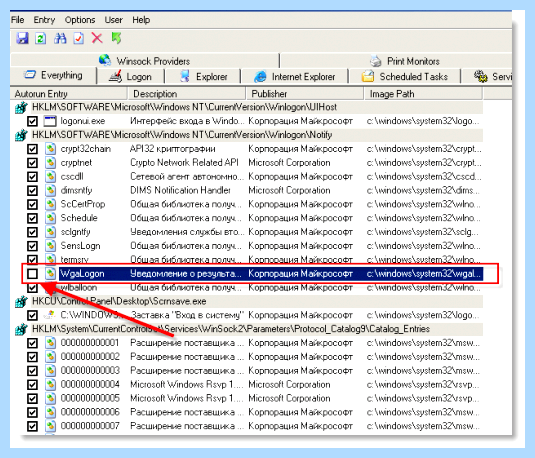Image resolution: width=535 pixels, height=458 pixels.
Task: Select the 000000000003 entry name
Action: coord(90,371)
